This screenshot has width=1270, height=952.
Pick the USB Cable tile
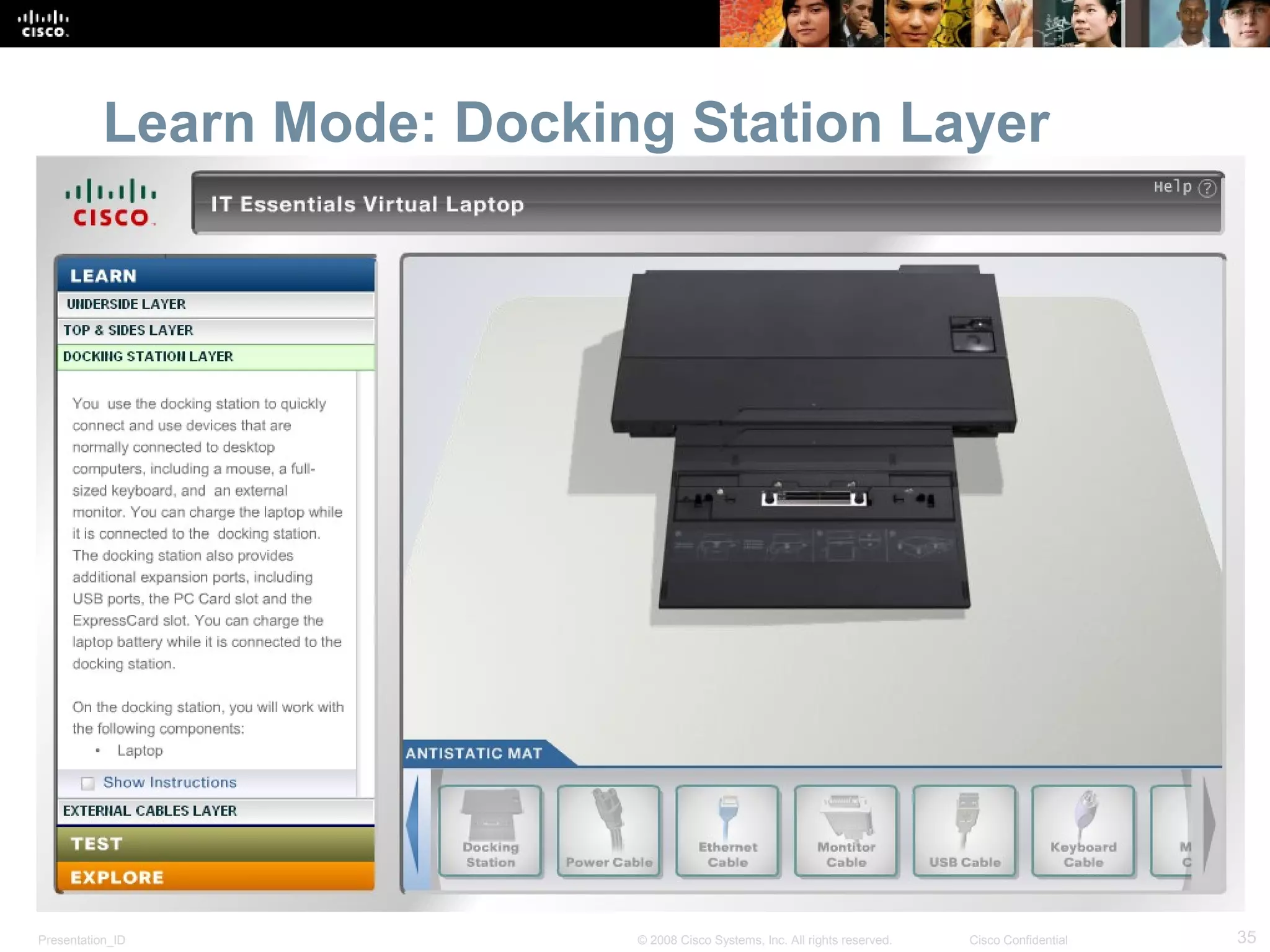click(x=964, y=831)
